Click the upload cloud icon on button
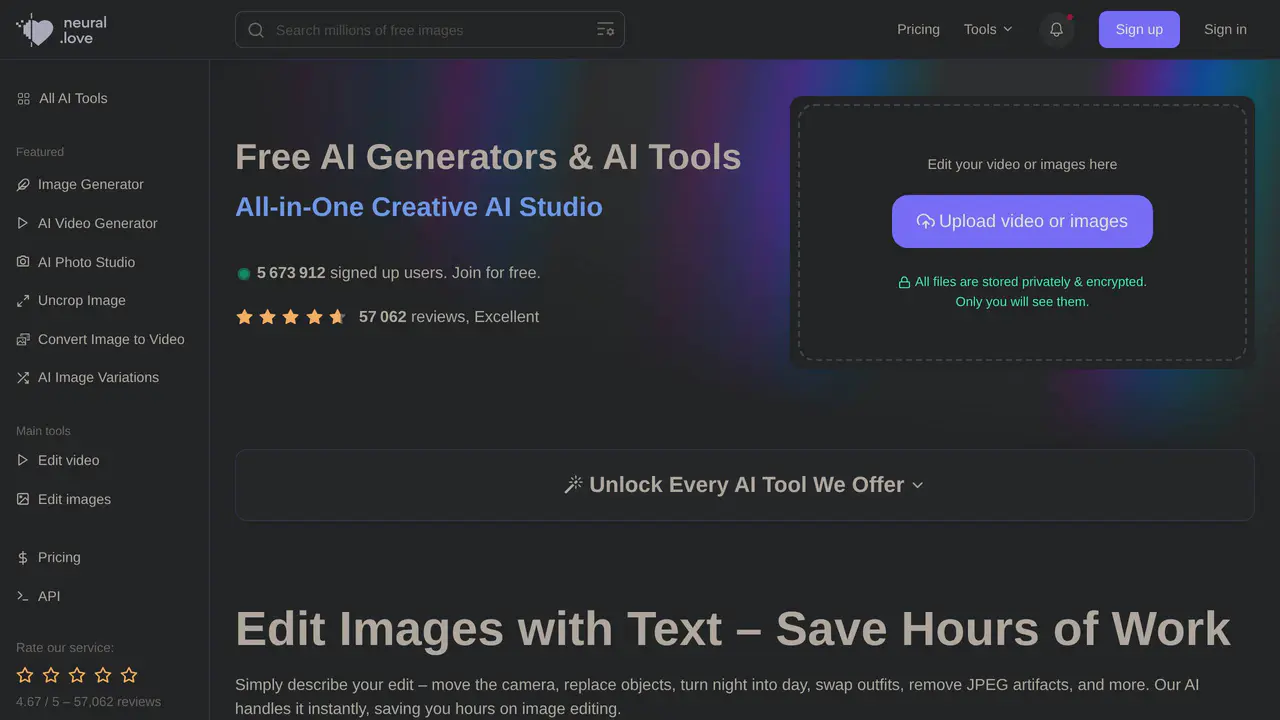 (925, 221)
